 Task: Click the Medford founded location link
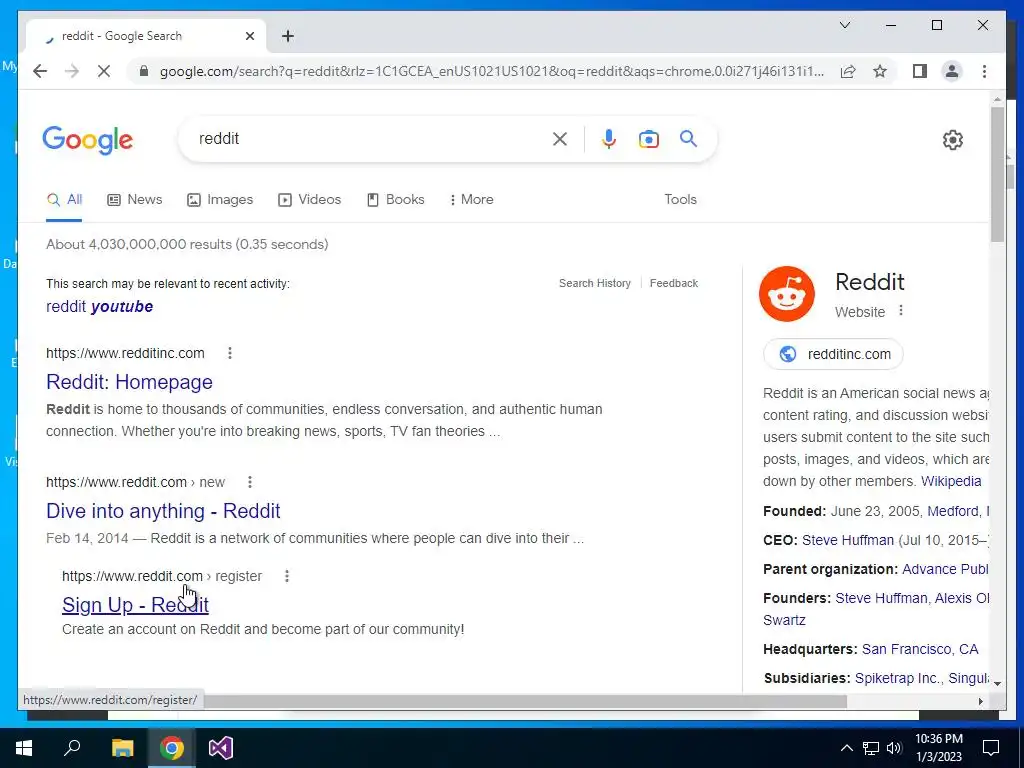953,511
